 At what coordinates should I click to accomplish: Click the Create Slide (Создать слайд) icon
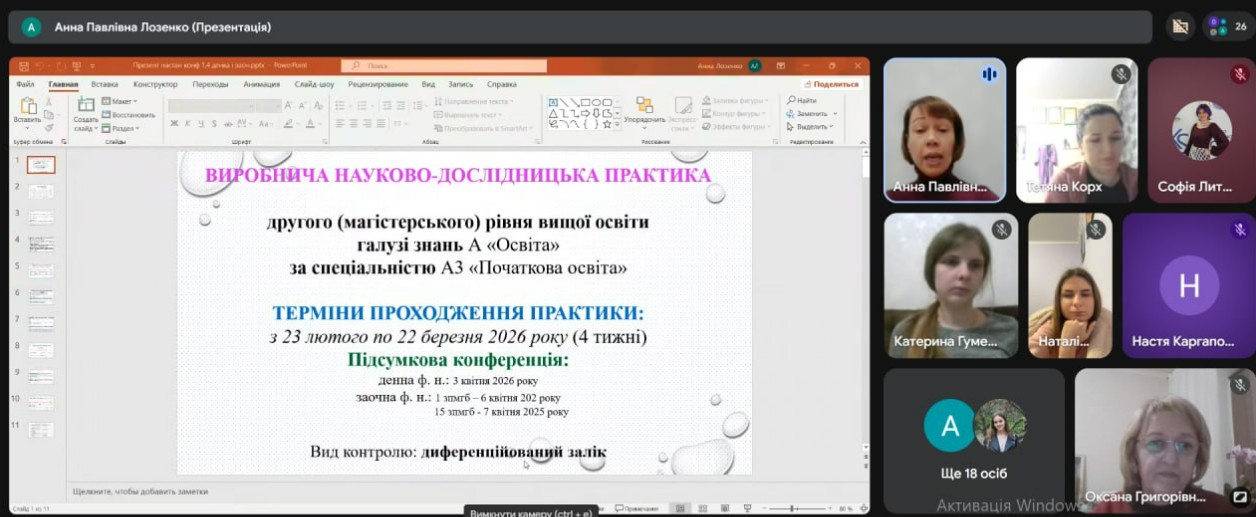pyautogui.click(x=86, y=104)
